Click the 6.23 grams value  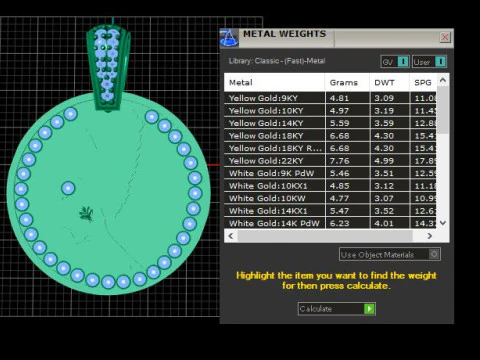click(x=339, y=223)
